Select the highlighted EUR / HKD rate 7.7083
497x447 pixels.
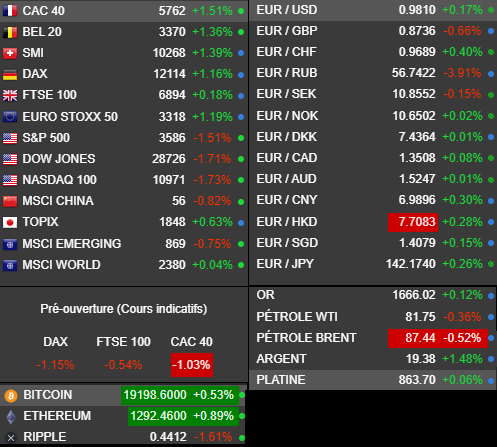[413, 222]
